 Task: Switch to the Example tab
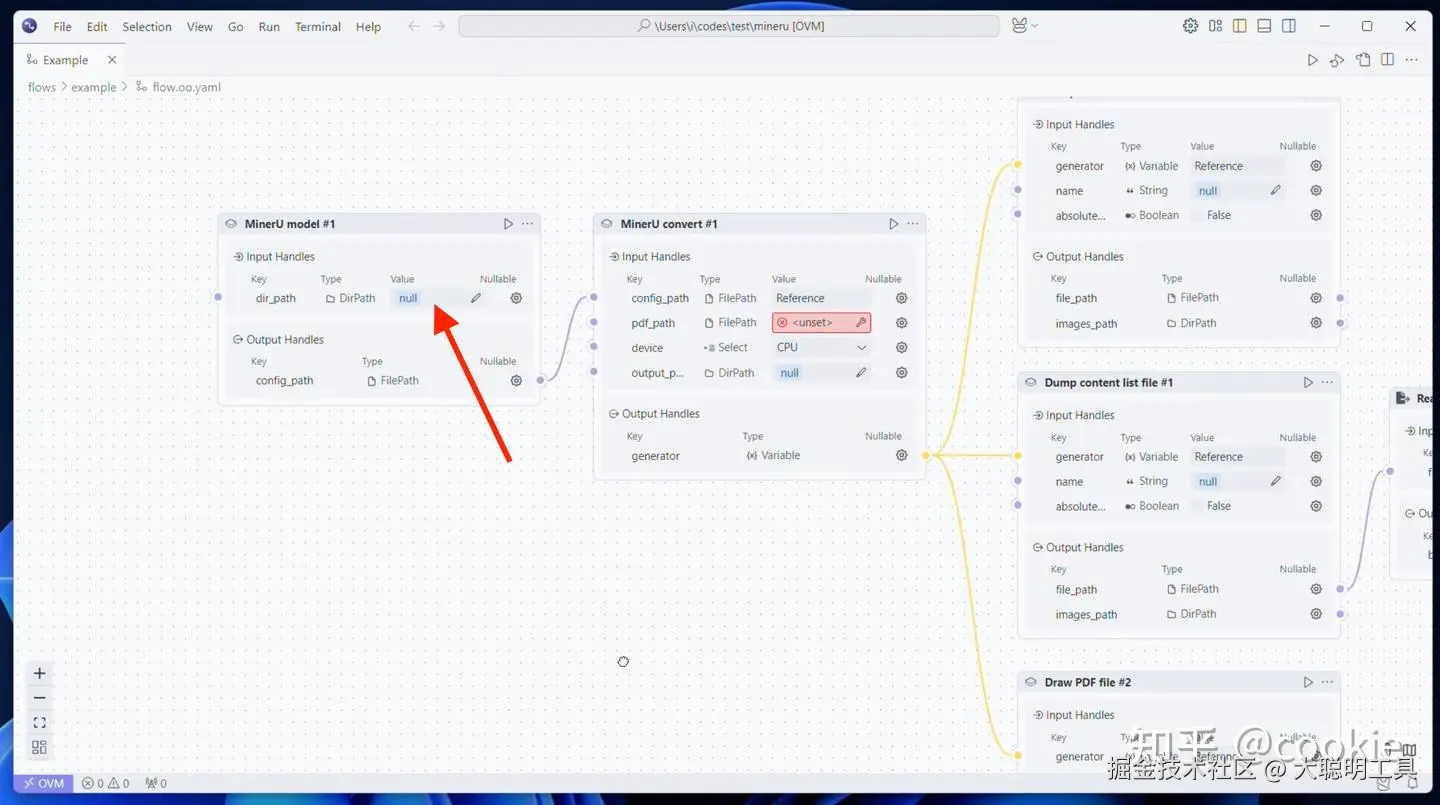[x=65, y=60]
